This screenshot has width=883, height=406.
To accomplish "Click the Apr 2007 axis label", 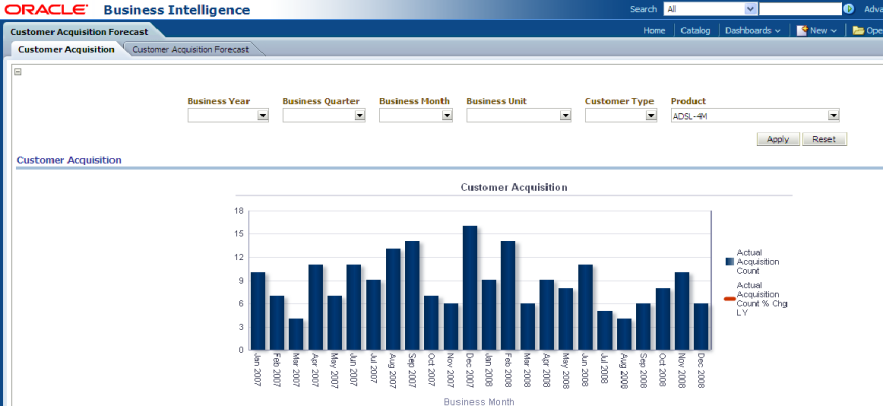I will click(x=315, y=371).
